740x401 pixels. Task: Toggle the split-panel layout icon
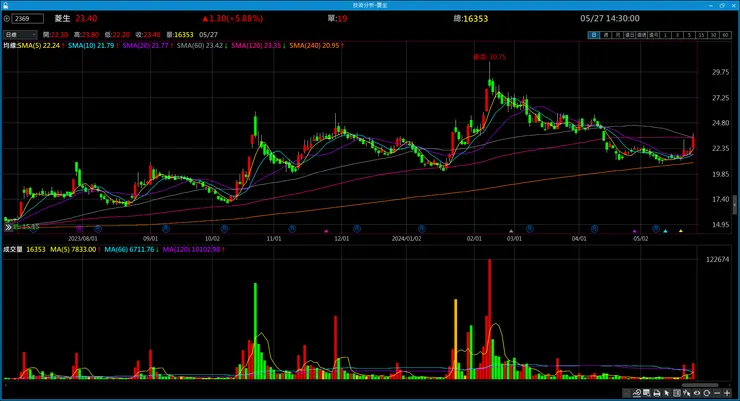(677, 393)
